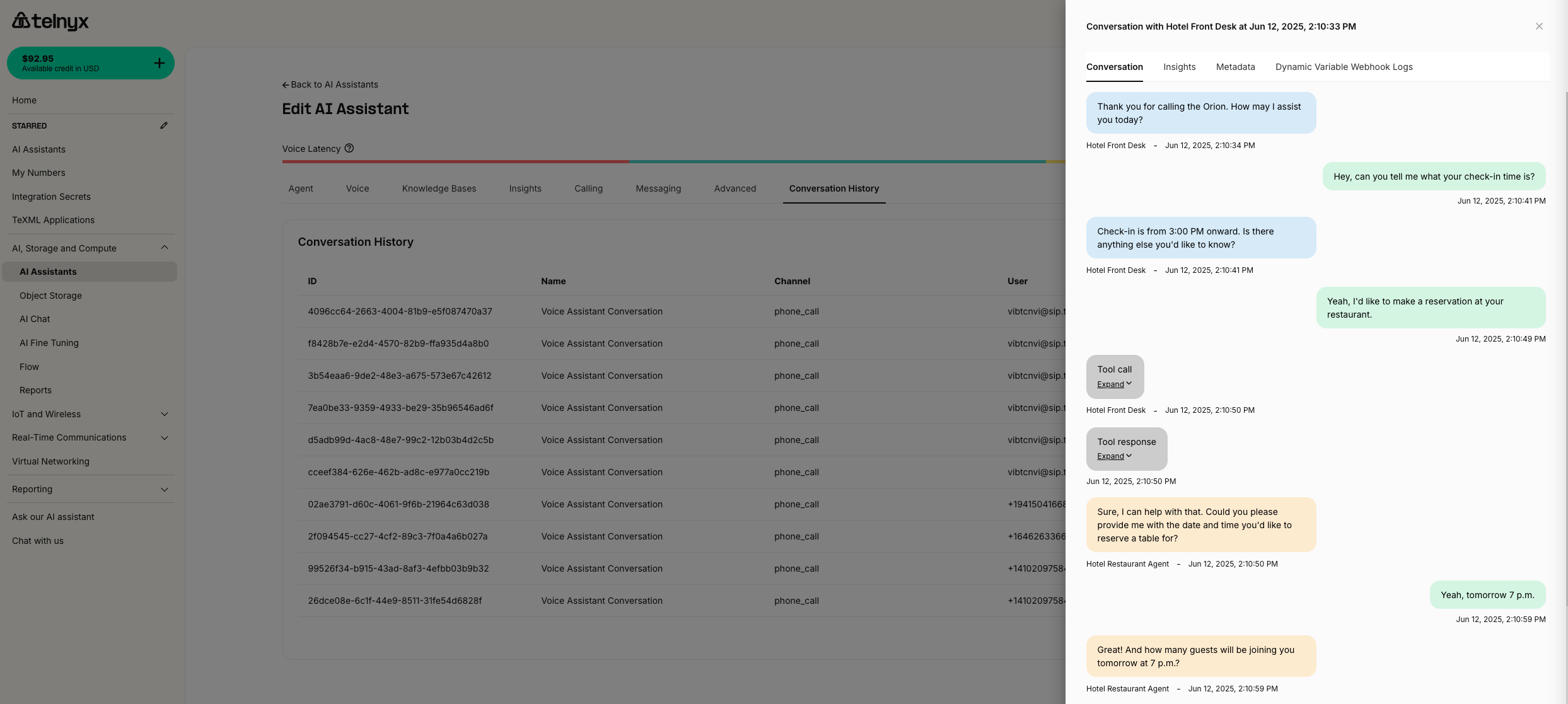The height and width of the screenshot is (704, 1568).
Task: Expand the Real-Time Communications section
Action: coord(165,437)
